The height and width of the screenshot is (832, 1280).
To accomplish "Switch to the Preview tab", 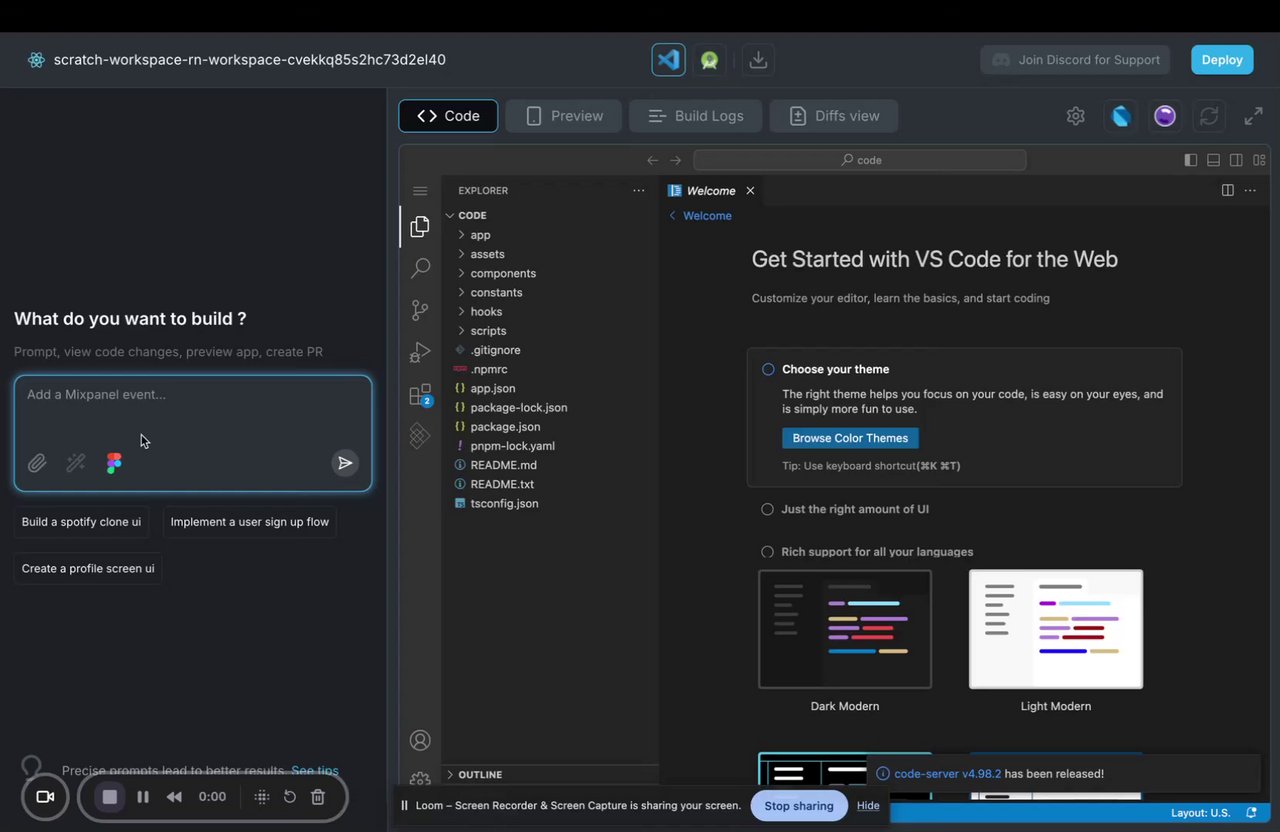I will tap(563, 116).
